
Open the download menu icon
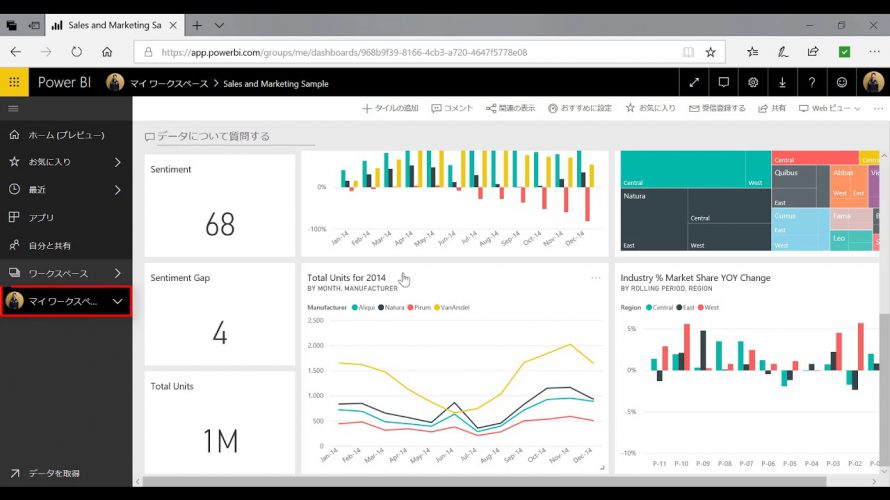pos(783,82)
